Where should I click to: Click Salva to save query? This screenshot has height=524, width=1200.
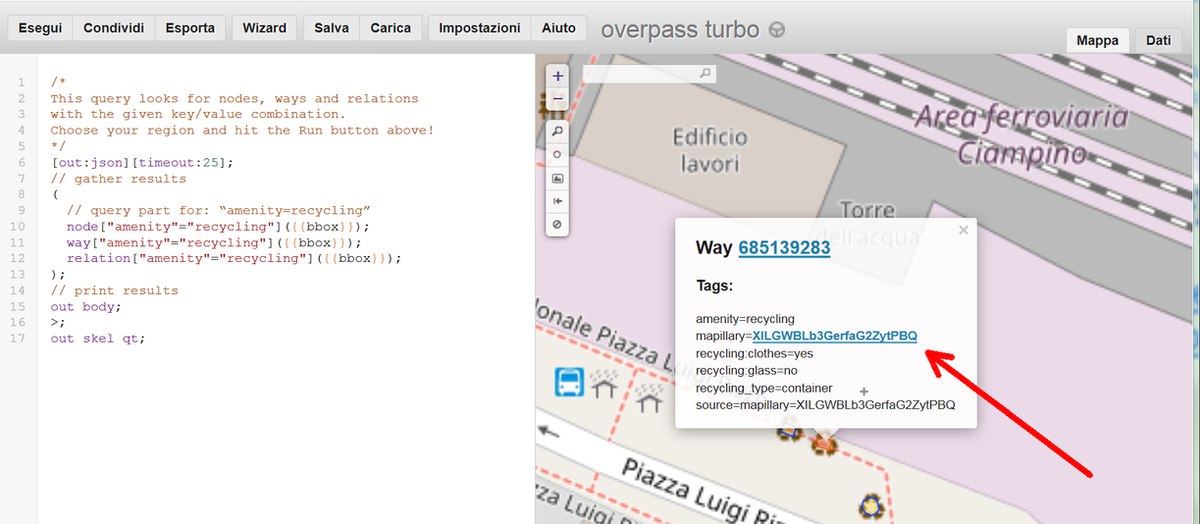(331, 28)
